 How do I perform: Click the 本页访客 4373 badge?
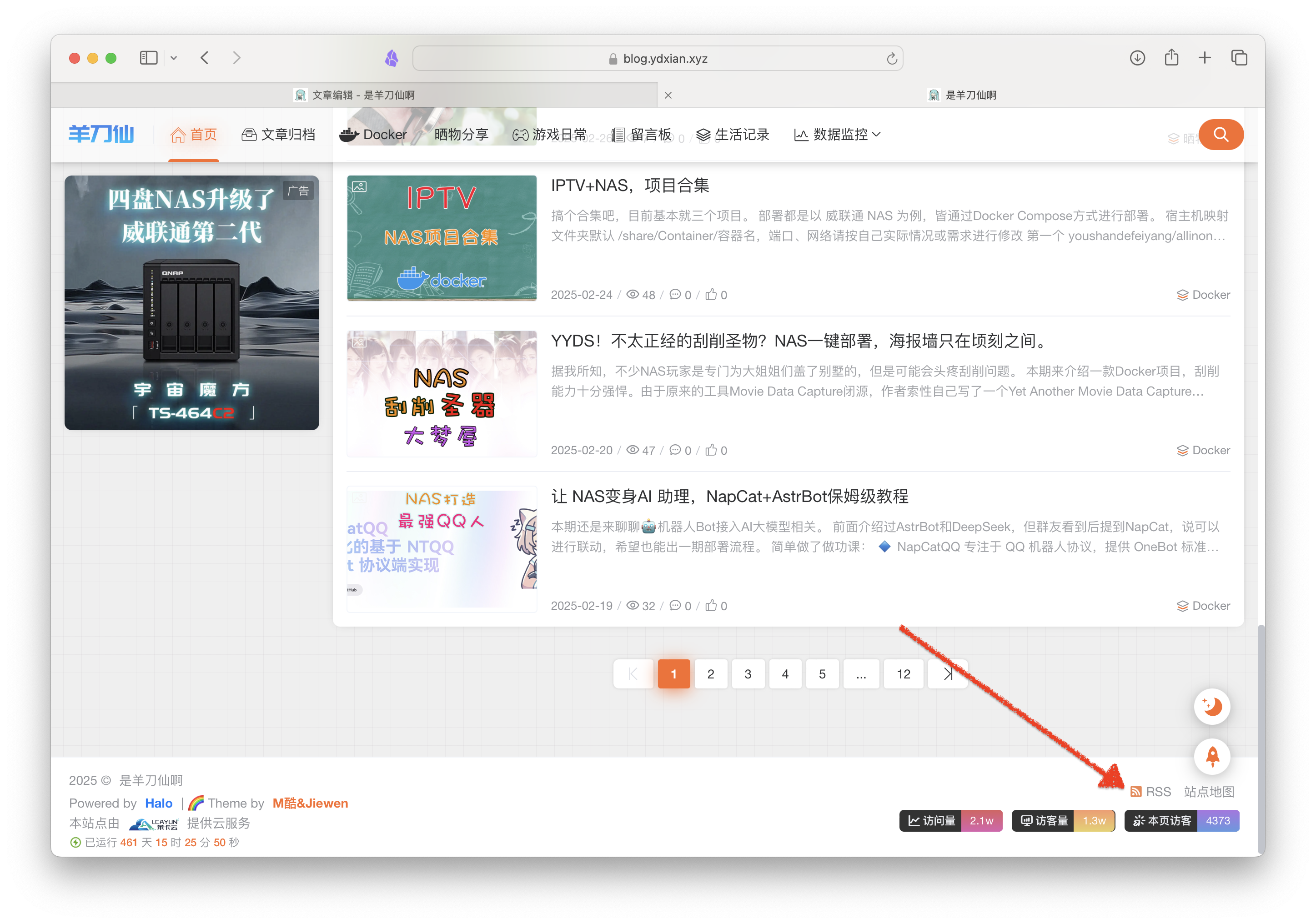click(1182, 821)
